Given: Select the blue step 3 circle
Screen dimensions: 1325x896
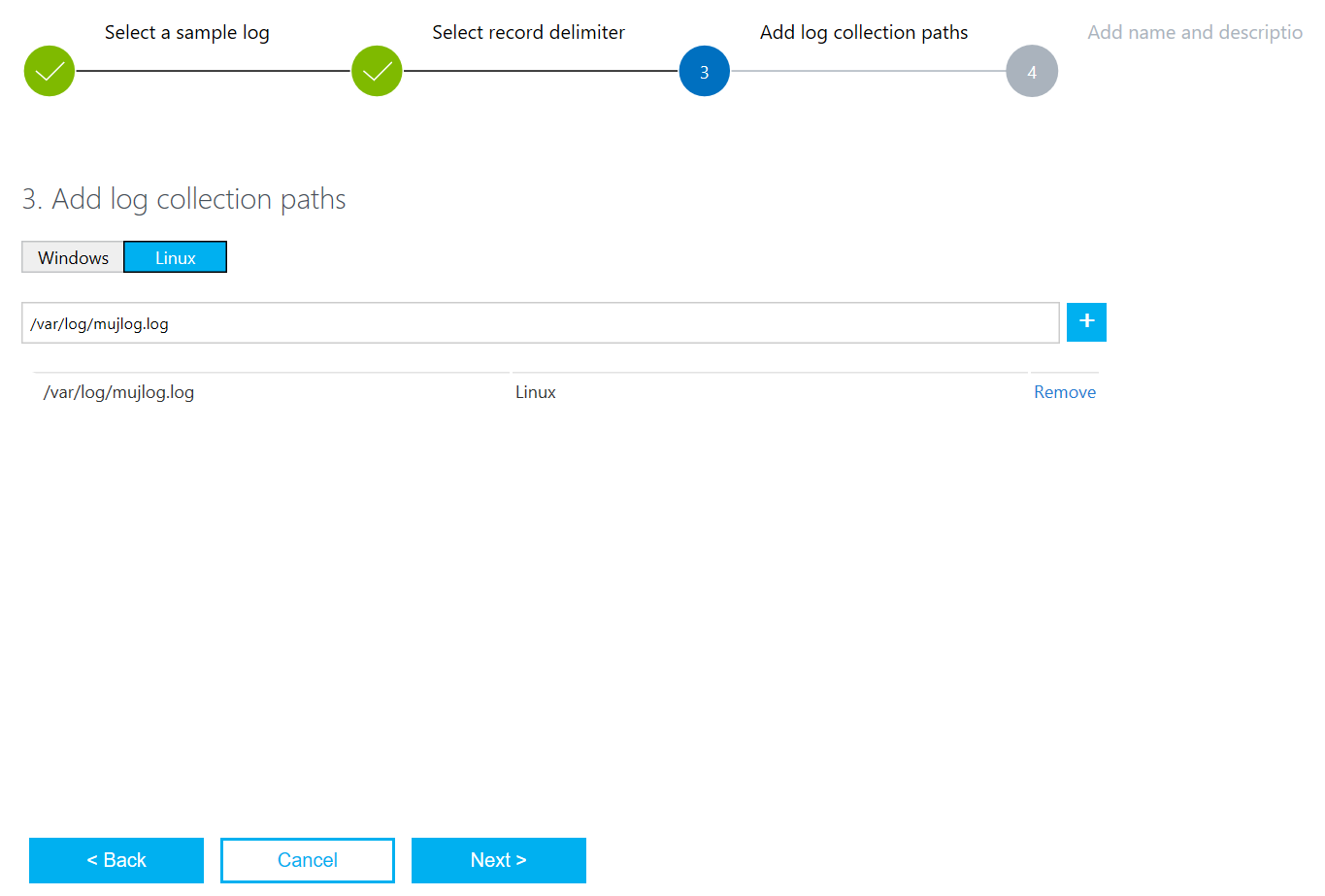Looking at the screenshot, I should tap(705, 71).
